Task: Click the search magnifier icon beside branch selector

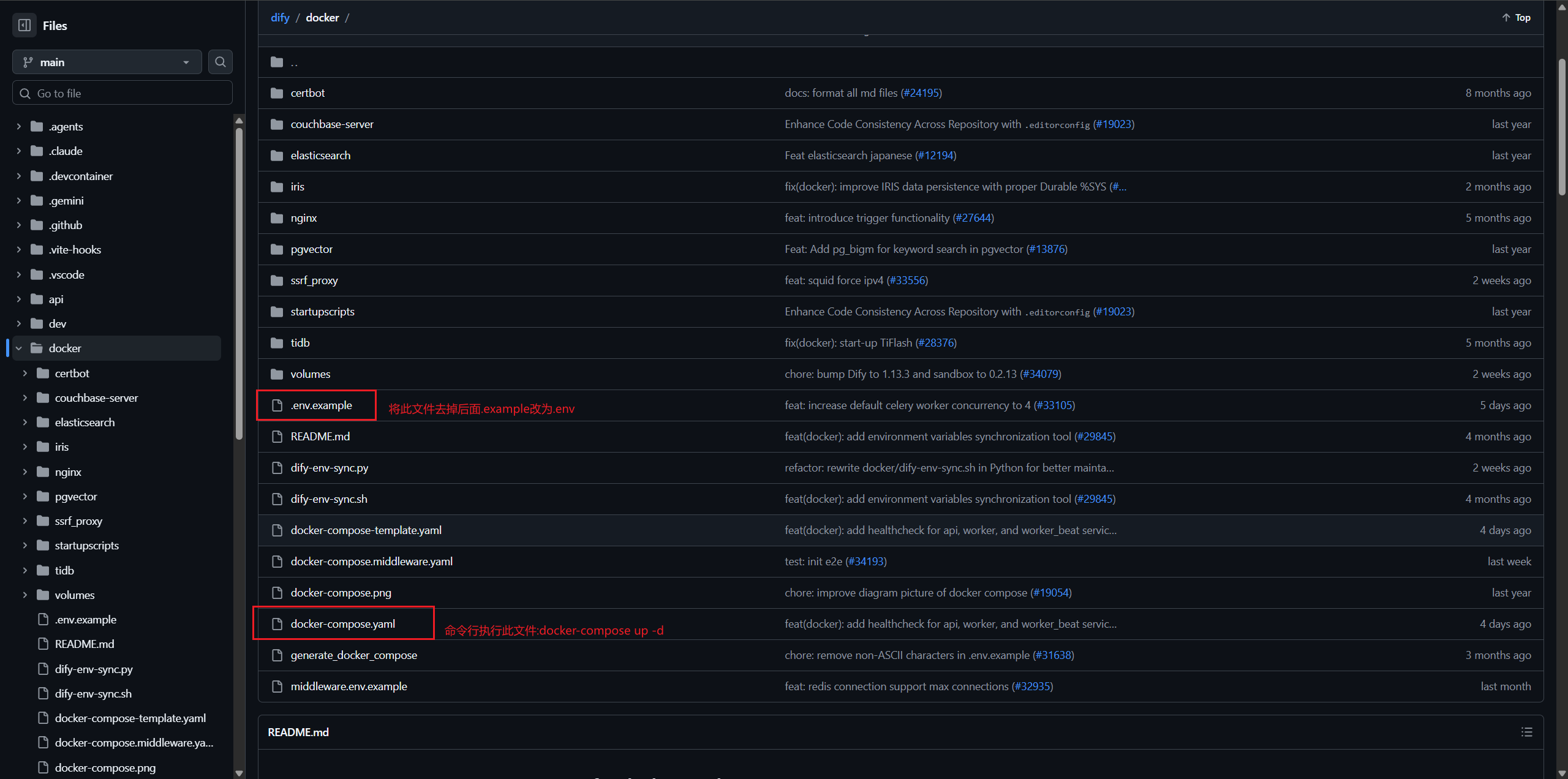Action: (221, 62)
